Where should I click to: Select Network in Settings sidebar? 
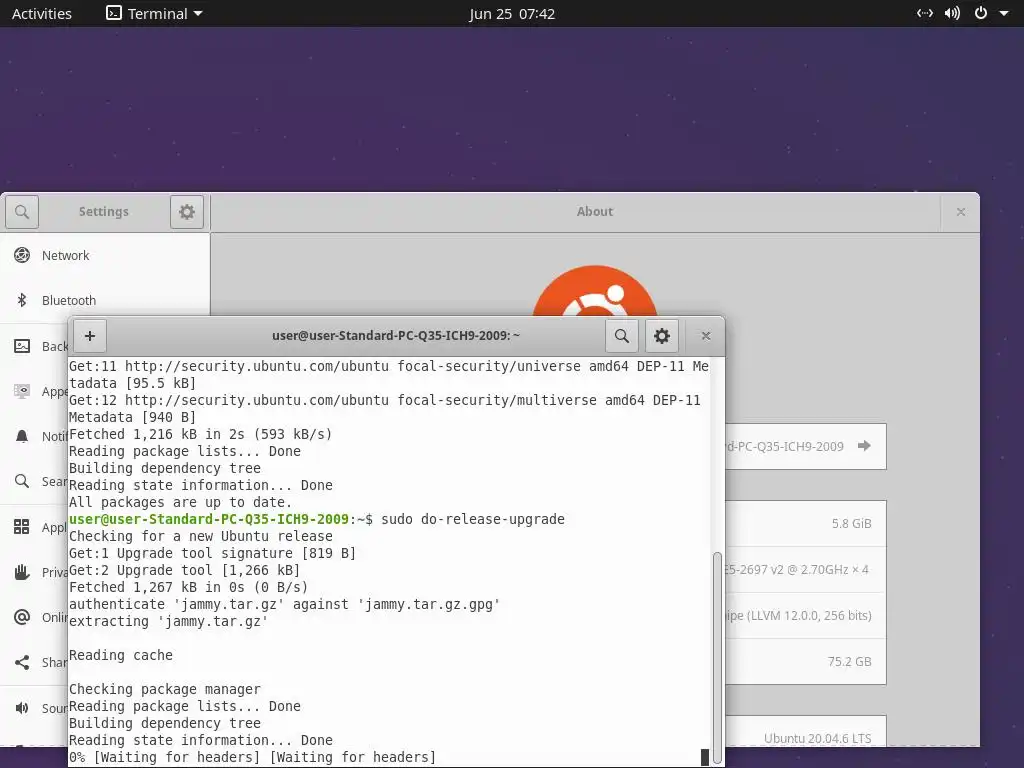[x=105, y=255]
